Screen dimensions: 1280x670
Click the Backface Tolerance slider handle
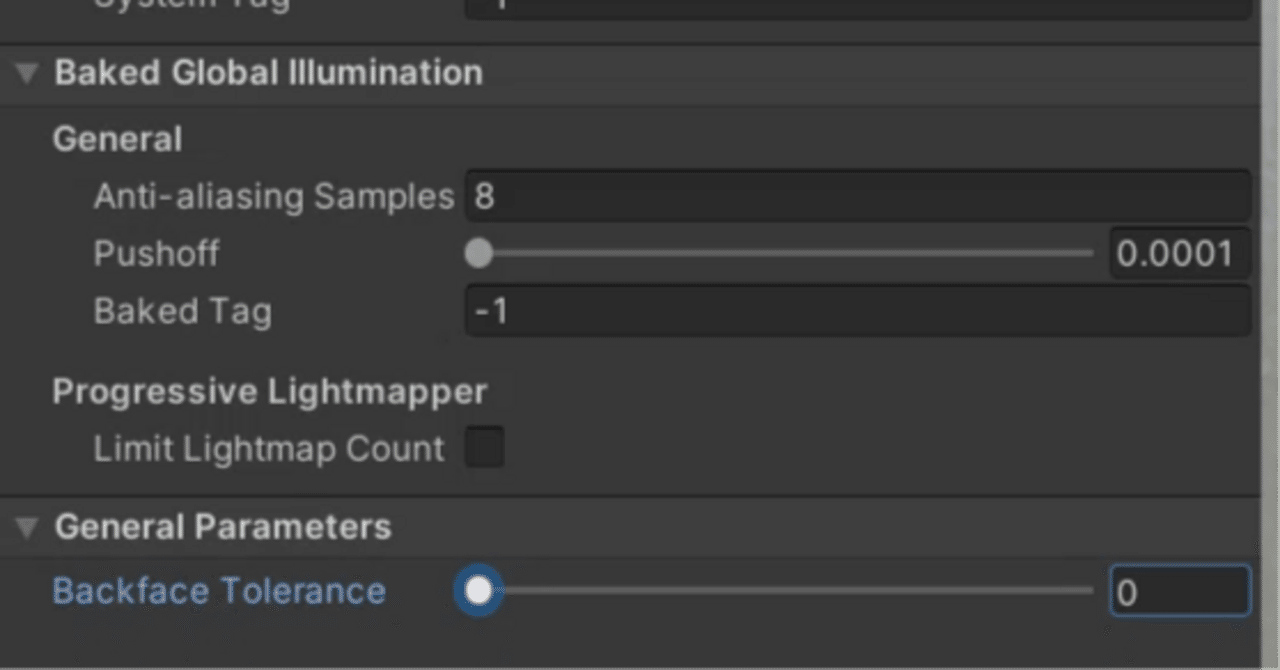(478, 590)
